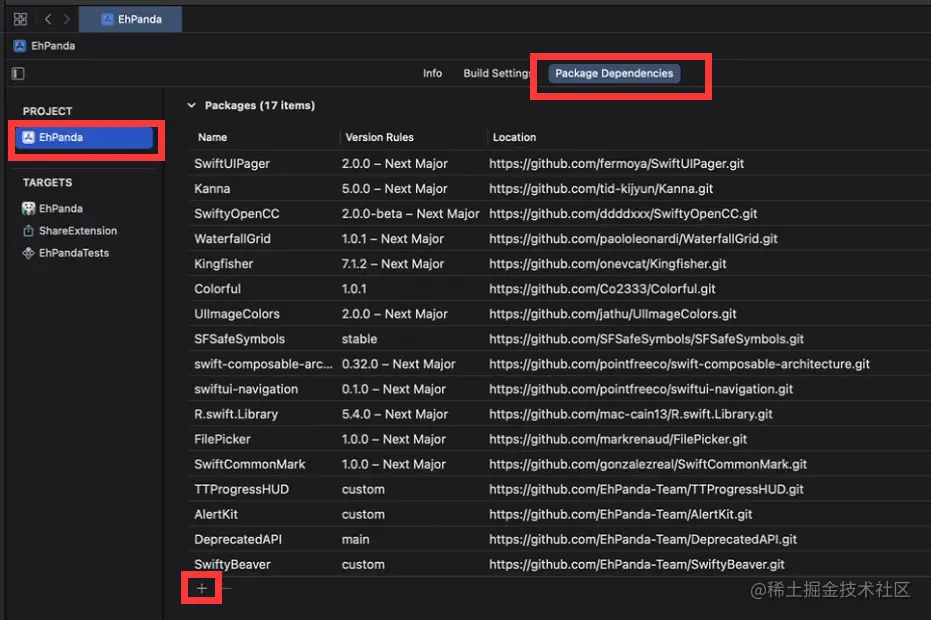Select the DeprecatedAPI package row

pyautogui.click(x=558, y=539)
